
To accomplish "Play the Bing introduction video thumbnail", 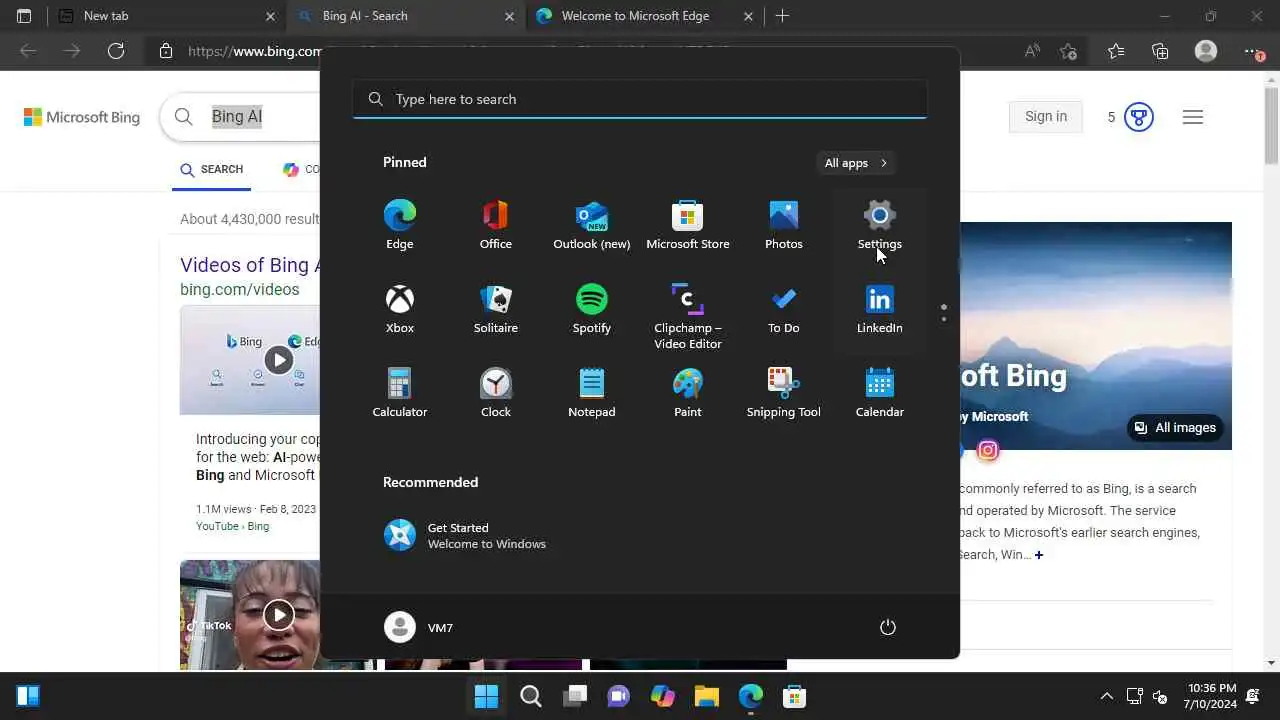I will 278,360.
